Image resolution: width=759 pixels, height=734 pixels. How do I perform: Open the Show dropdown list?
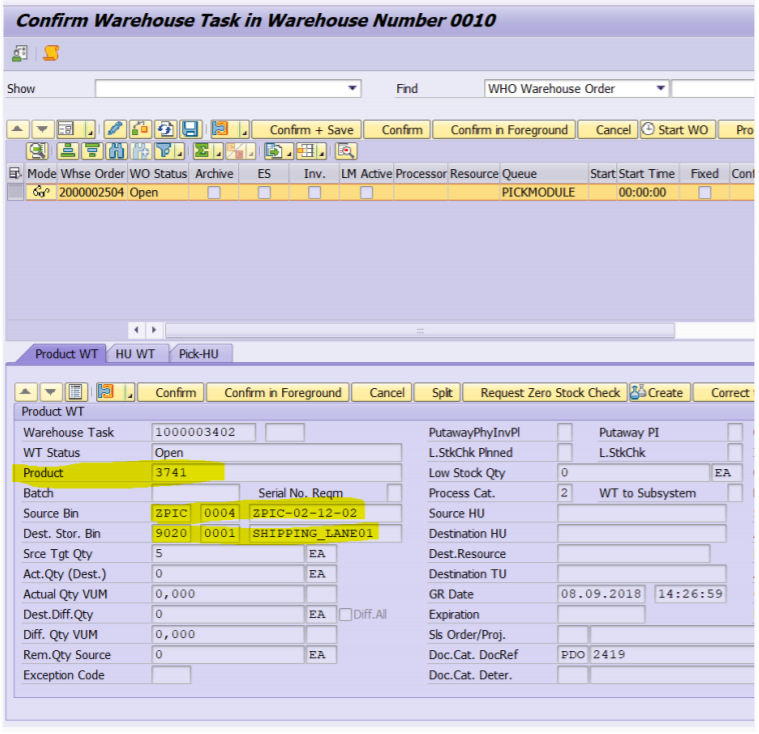pyautogui.click(x=352, y=89)
